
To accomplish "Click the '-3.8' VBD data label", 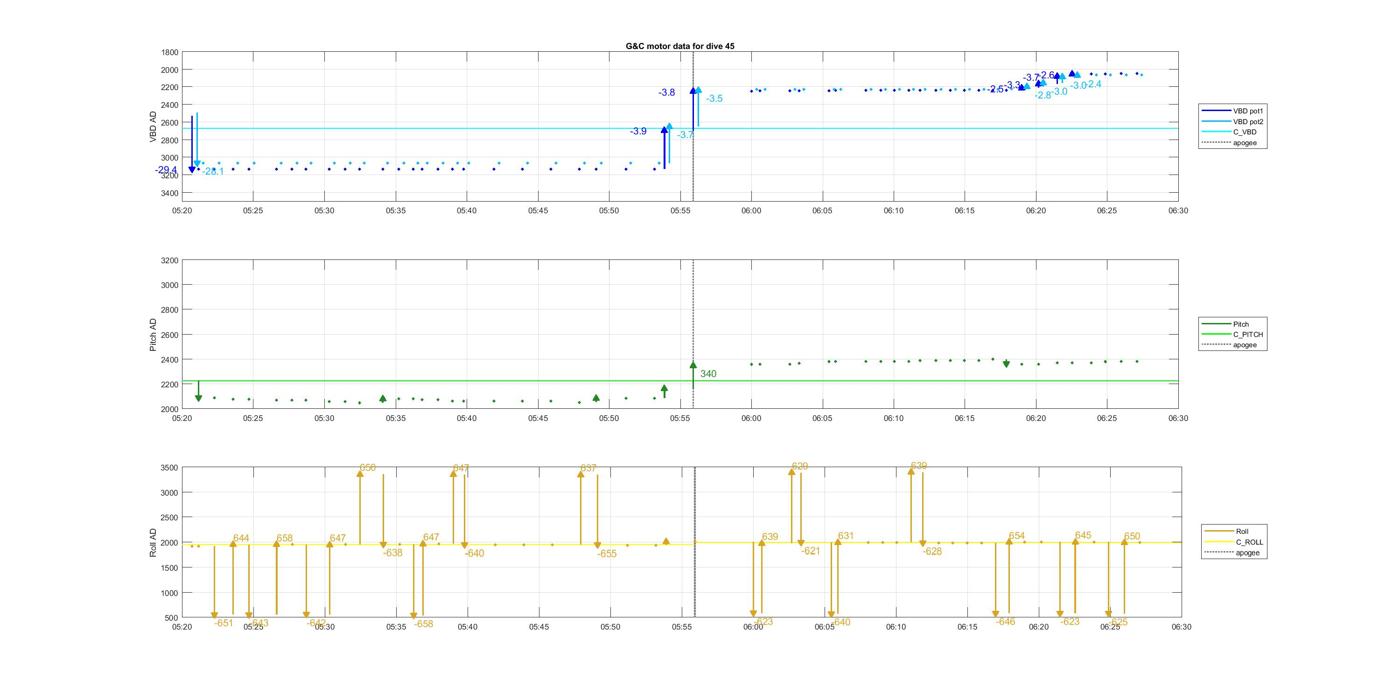I will (666, 93).
